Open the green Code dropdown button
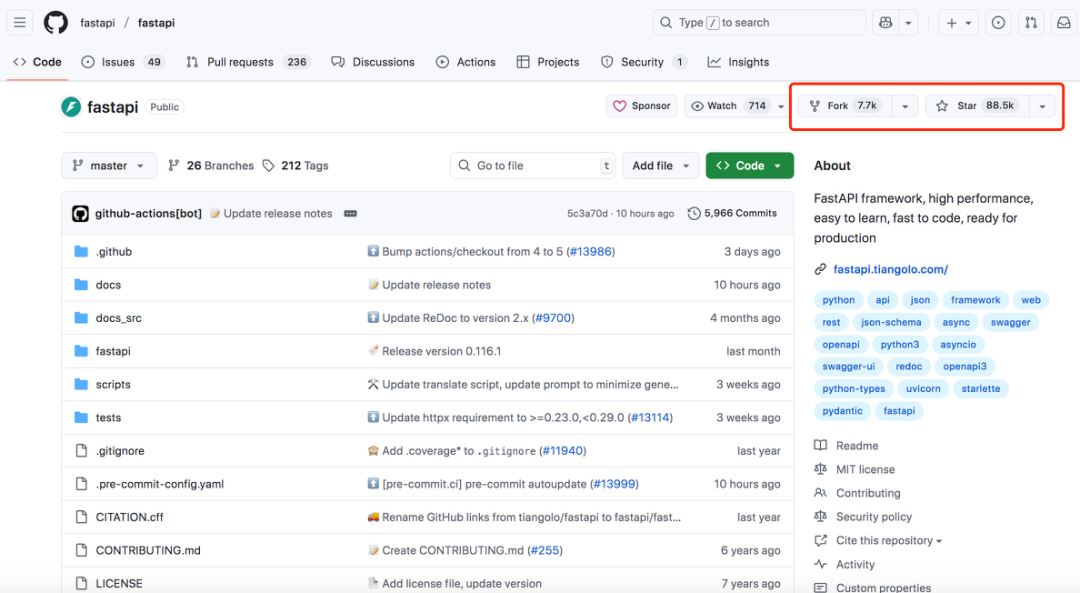The height and width of the screenshot is (593, 1080). tap(749, 165)
